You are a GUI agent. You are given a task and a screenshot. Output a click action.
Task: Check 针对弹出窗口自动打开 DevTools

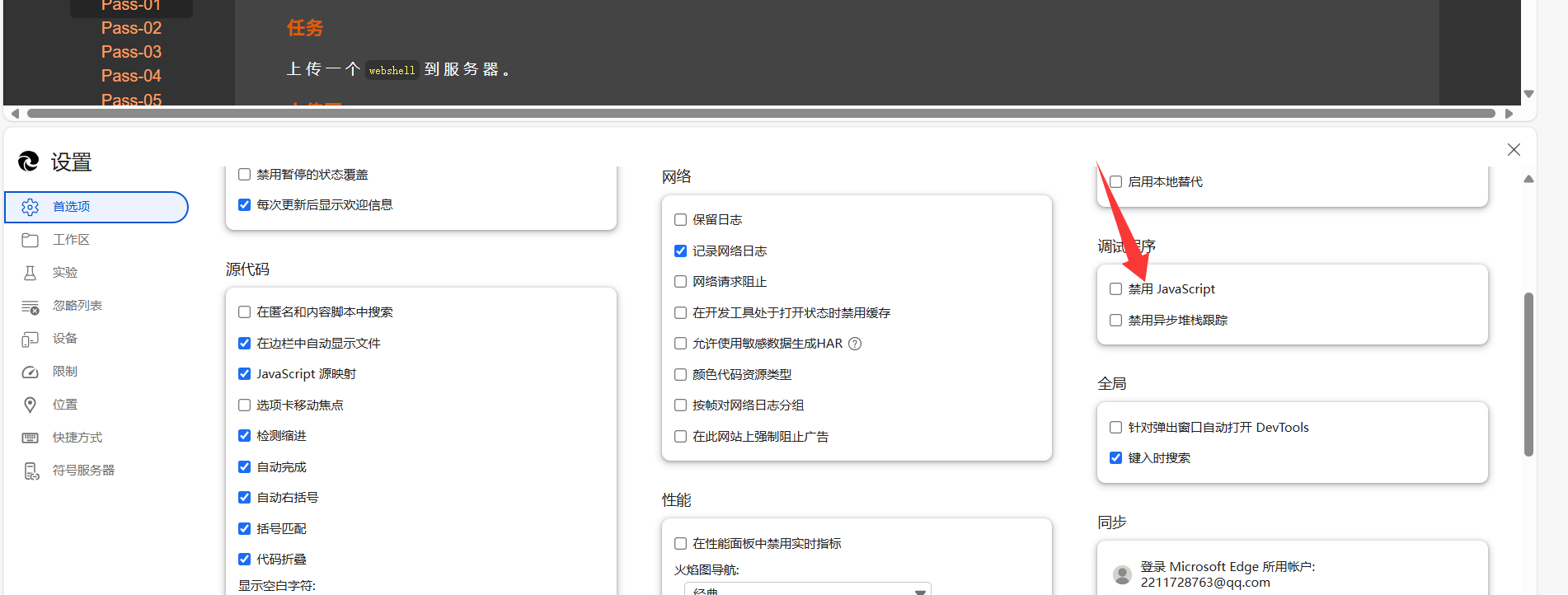coord(1115,428)
